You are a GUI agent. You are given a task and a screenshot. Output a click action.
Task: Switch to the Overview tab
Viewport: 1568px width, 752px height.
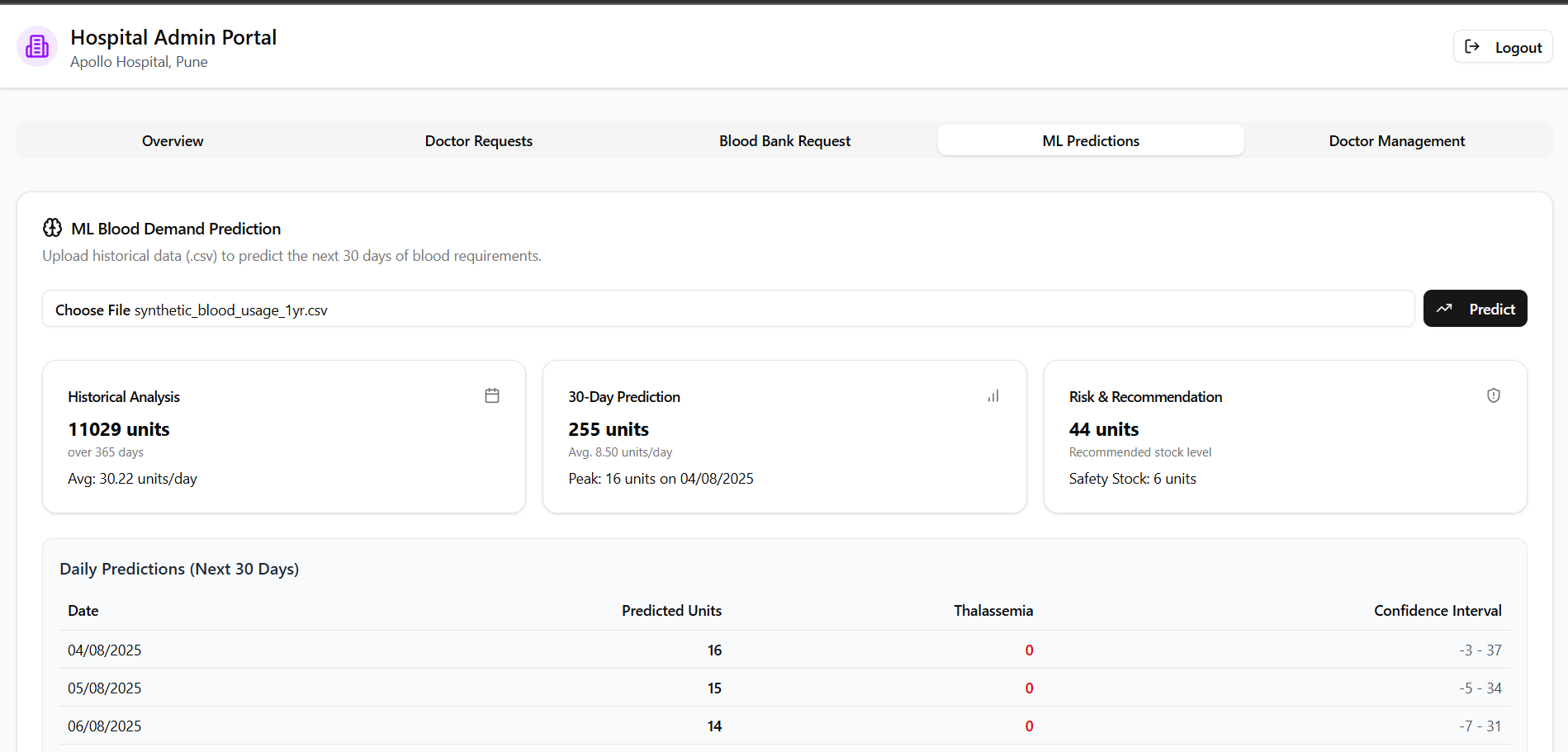coord(173,140)
